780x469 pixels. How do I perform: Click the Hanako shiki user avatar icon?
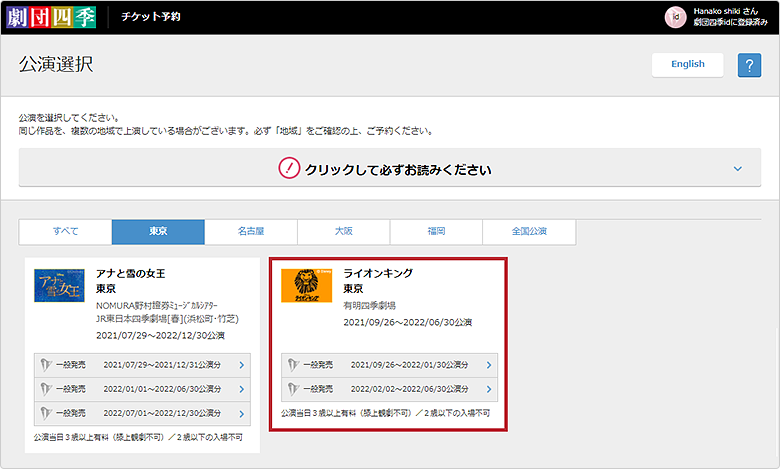pos(676,17)
